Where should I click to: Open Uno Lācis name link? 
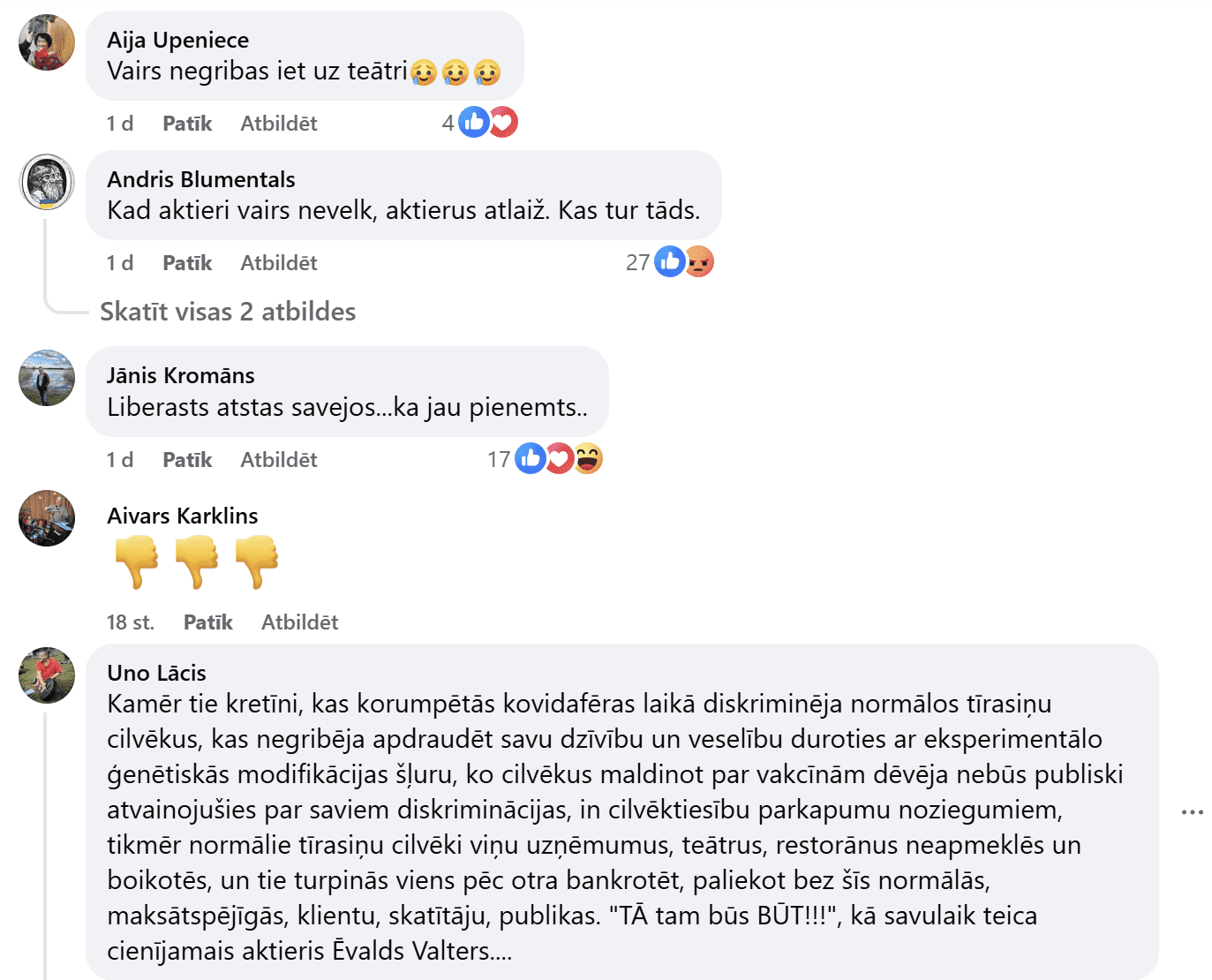pos(156,673)
